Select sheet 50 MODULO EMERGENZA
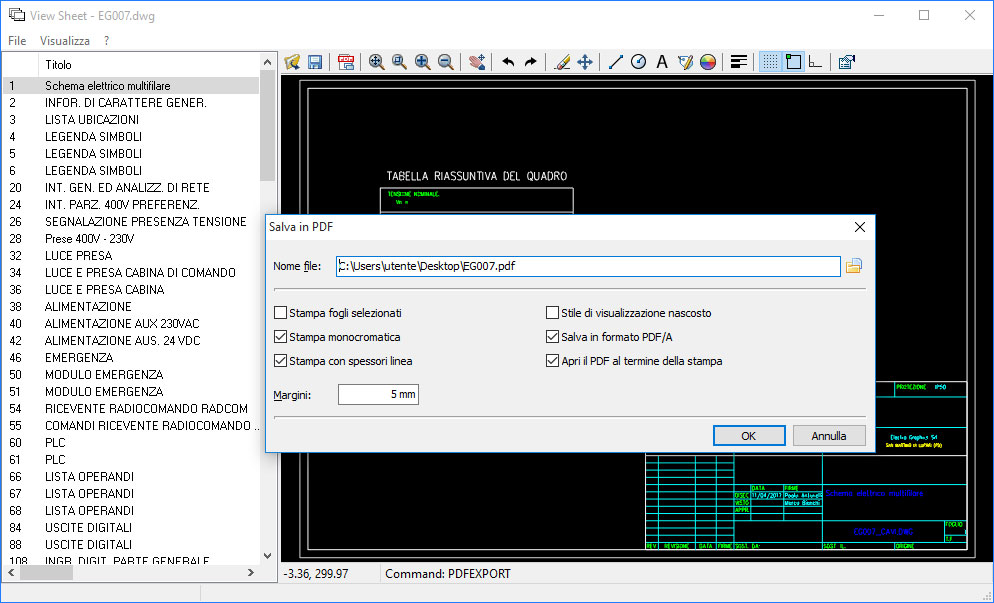The width and height of the screenshot is (994, 603). 131,375
